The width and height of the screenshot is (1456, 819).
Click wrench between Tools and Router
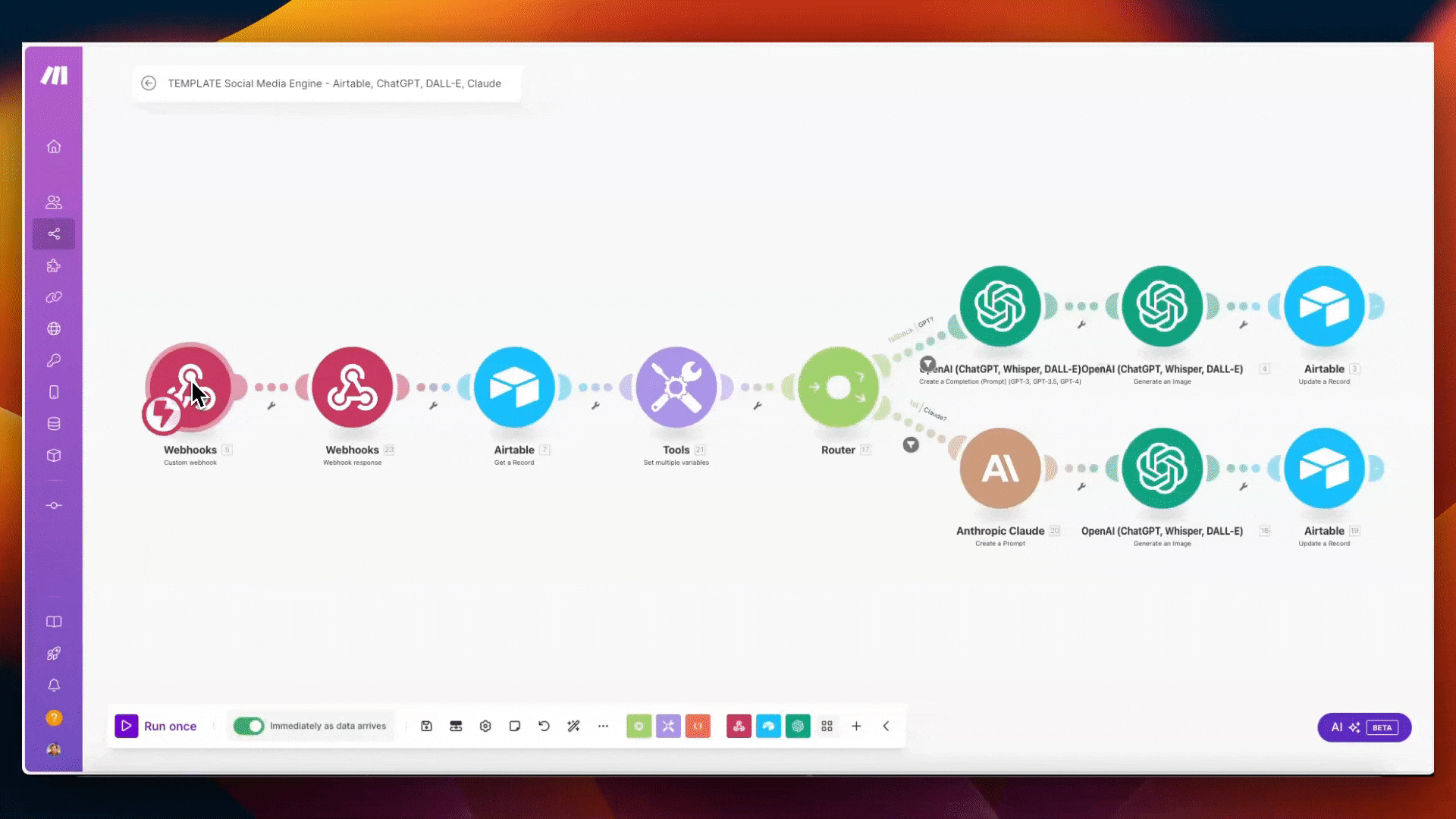point(758,406)
